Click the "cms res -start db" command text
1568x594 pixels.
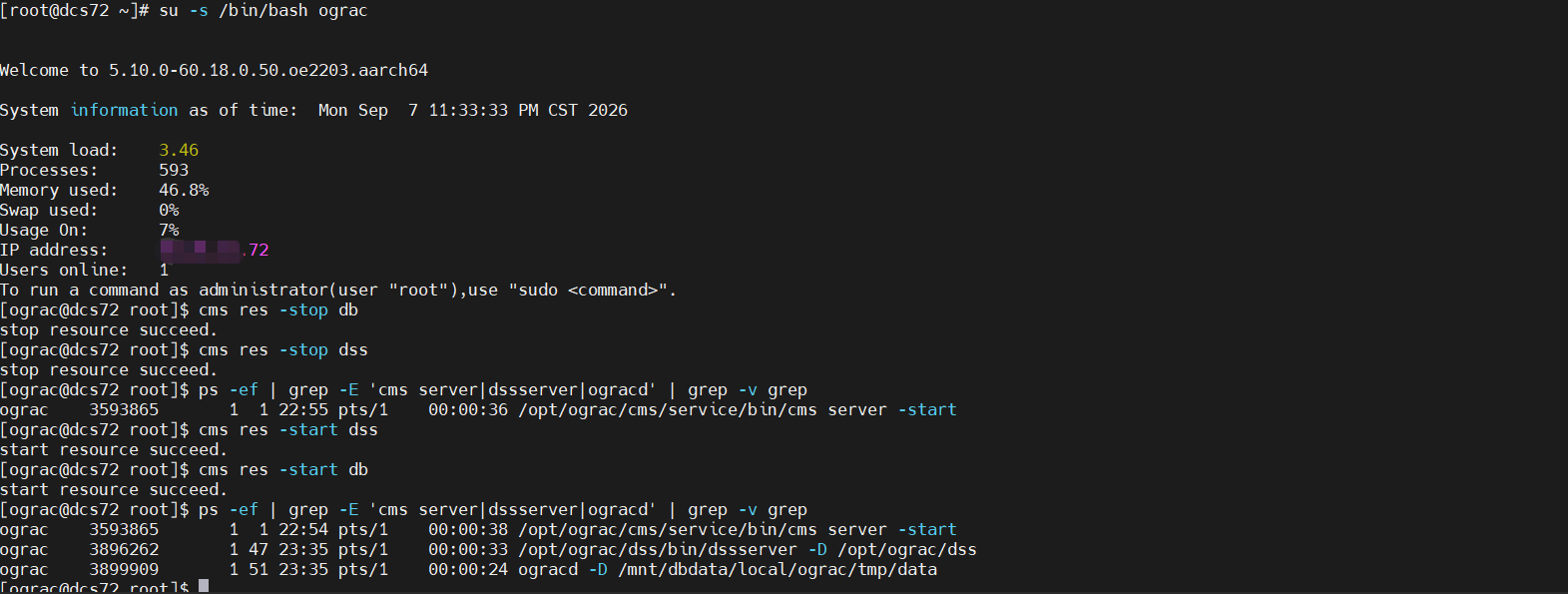(283, 469)
